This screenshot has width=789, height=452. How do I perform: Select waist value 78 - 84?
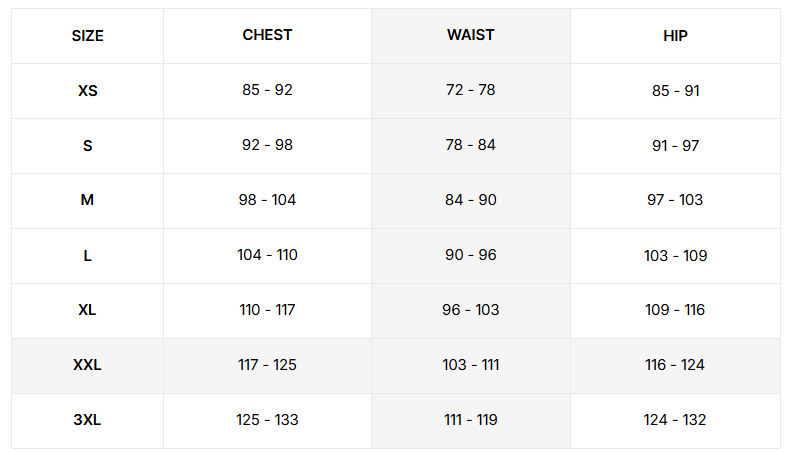click(470, 144)
